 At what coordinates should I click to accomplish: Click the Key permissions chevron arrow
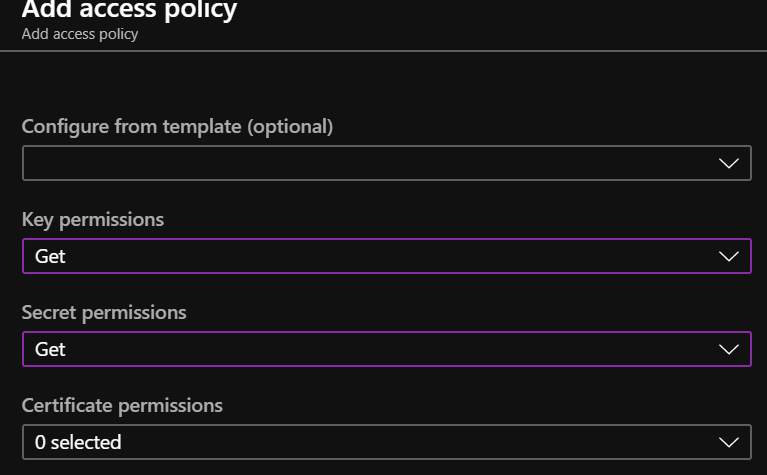click(x=728, y=256)
